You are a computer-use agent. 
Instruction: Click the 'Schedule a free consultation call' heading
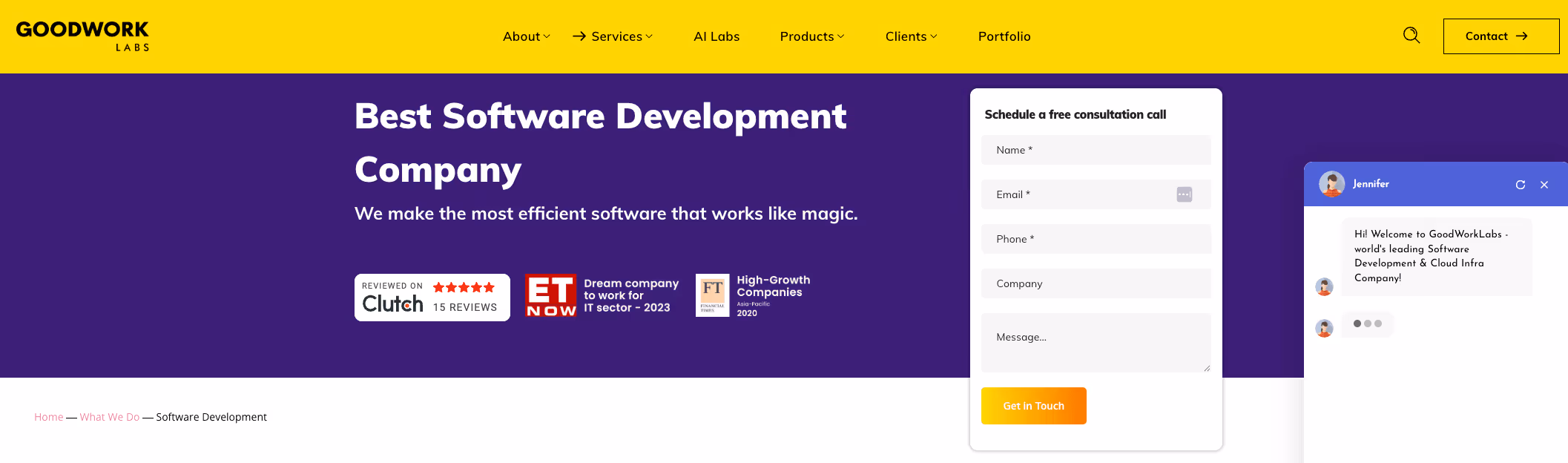pos(1075,114)
